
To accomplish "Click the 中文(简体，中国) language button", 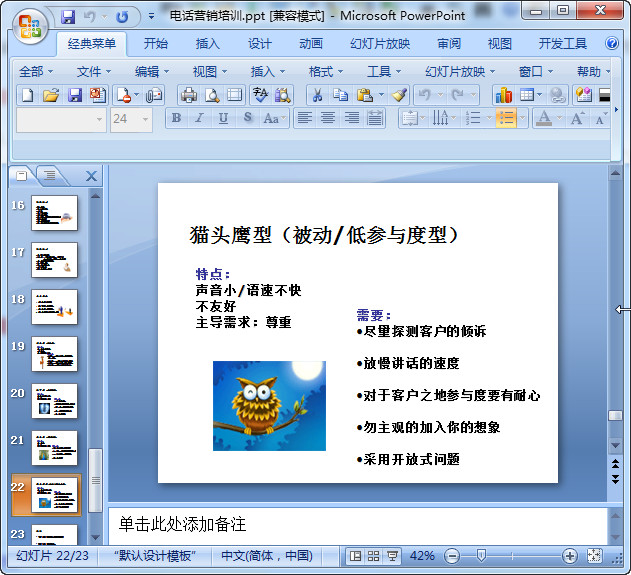I will (267, 556).
